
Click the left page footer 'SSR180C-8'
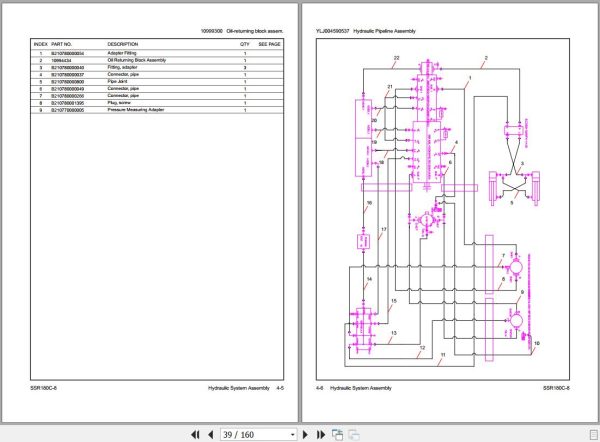click(x=43, y=388)
